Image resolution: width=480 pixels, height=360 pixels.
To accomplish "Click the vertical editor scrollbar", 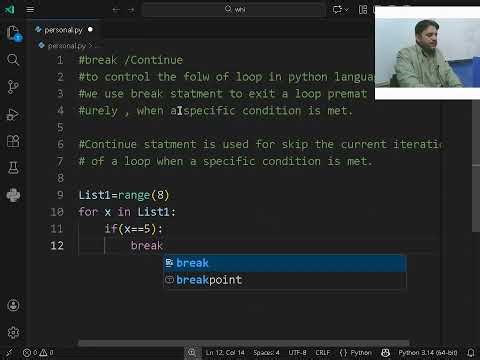I will (476, 167).
